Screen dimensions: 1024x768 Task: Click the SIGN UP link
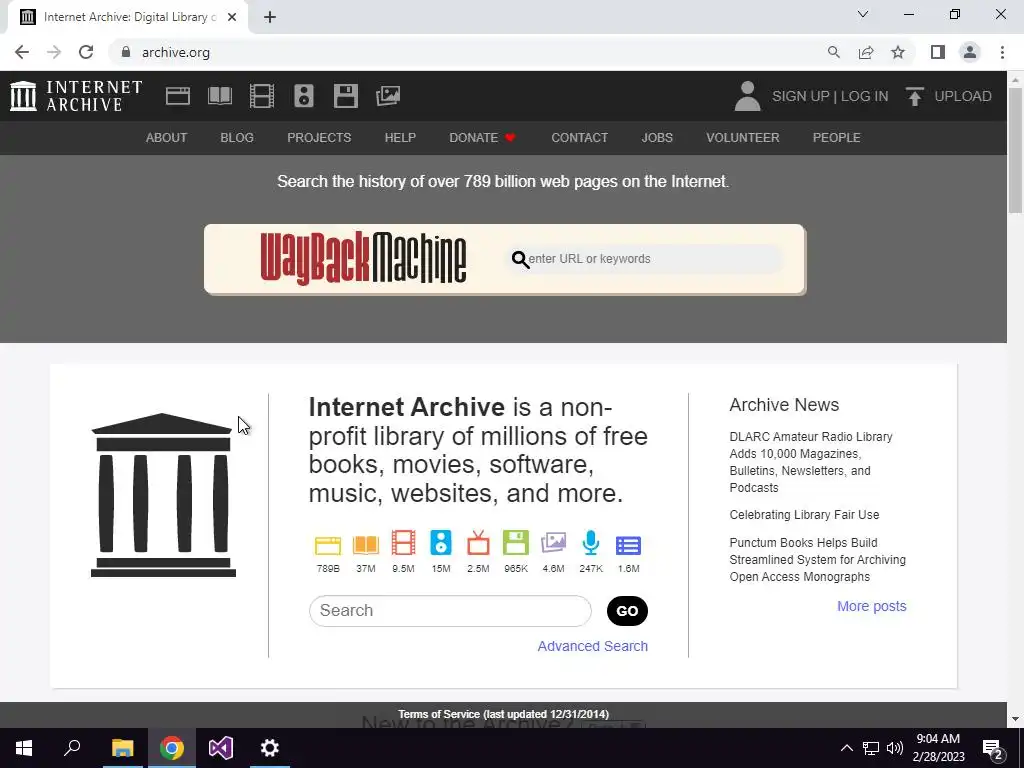coord(801,96)
